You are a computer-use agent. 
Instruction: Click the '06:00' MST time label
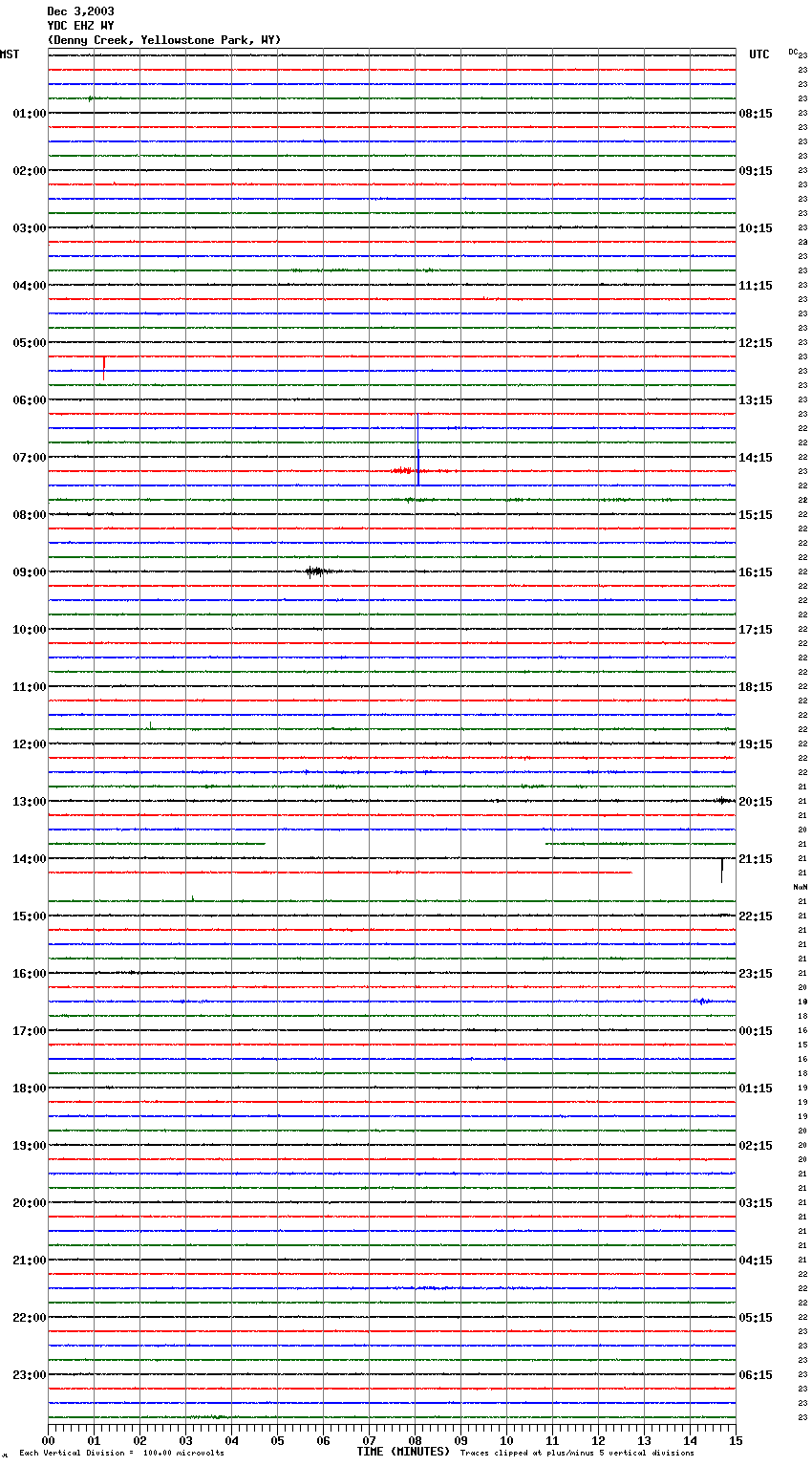[30, 400]
